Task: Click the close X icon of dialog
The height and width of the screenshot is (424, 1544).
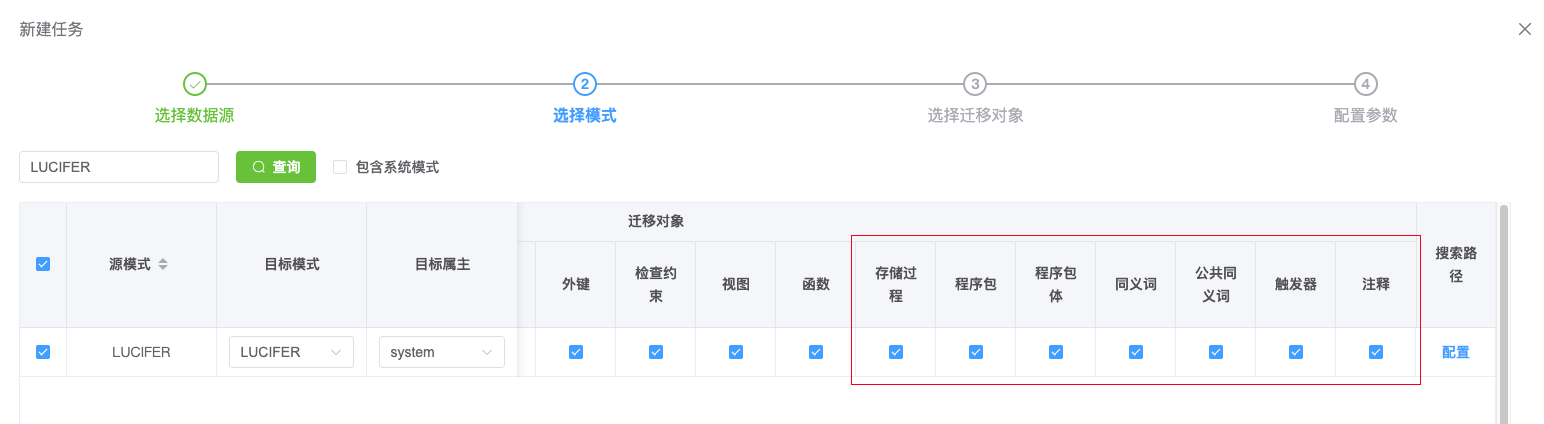Action: 1524,29
